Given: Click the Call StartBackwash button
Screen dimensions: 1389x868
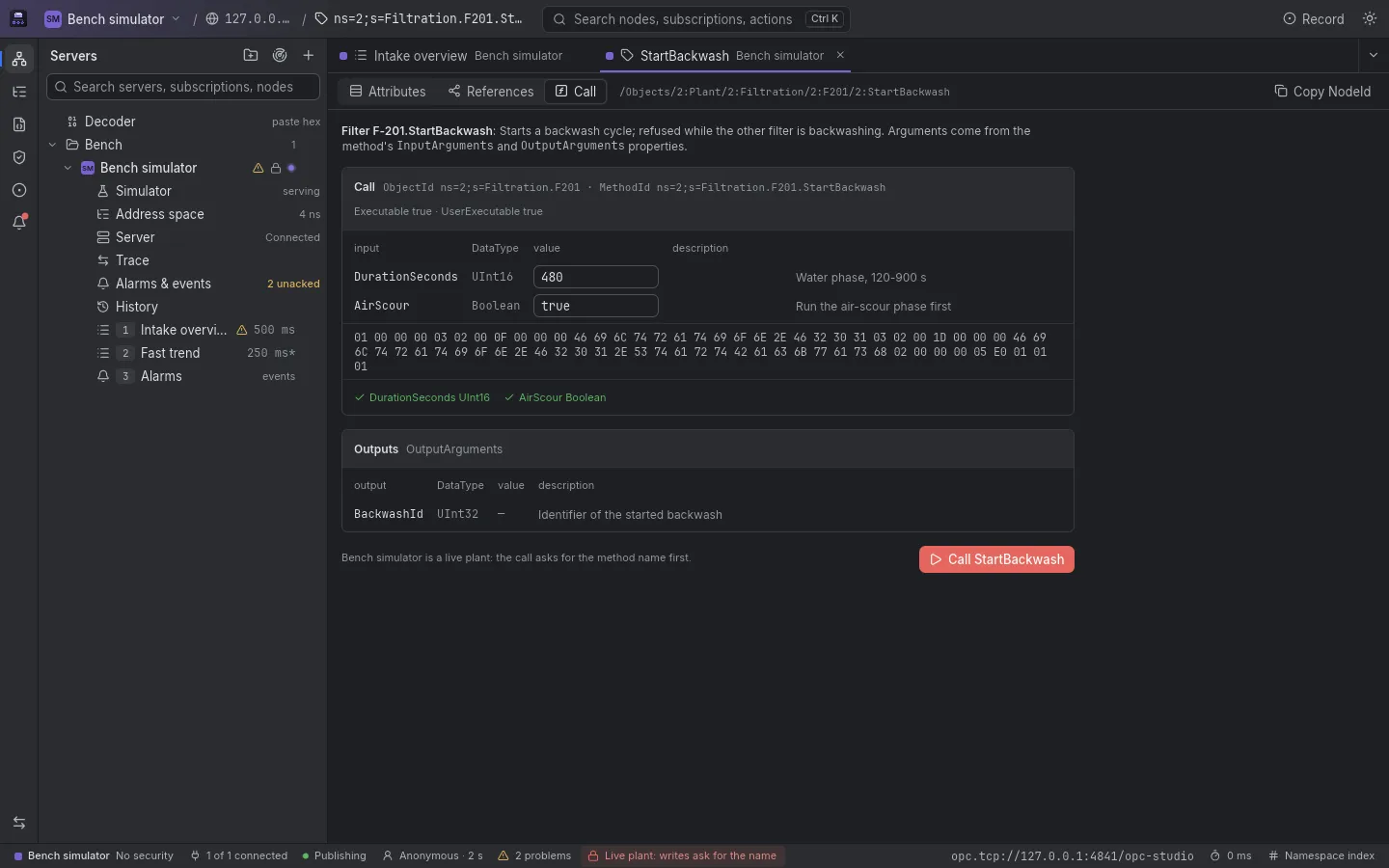Looking at the screenshot, I should tap(996, 559).
